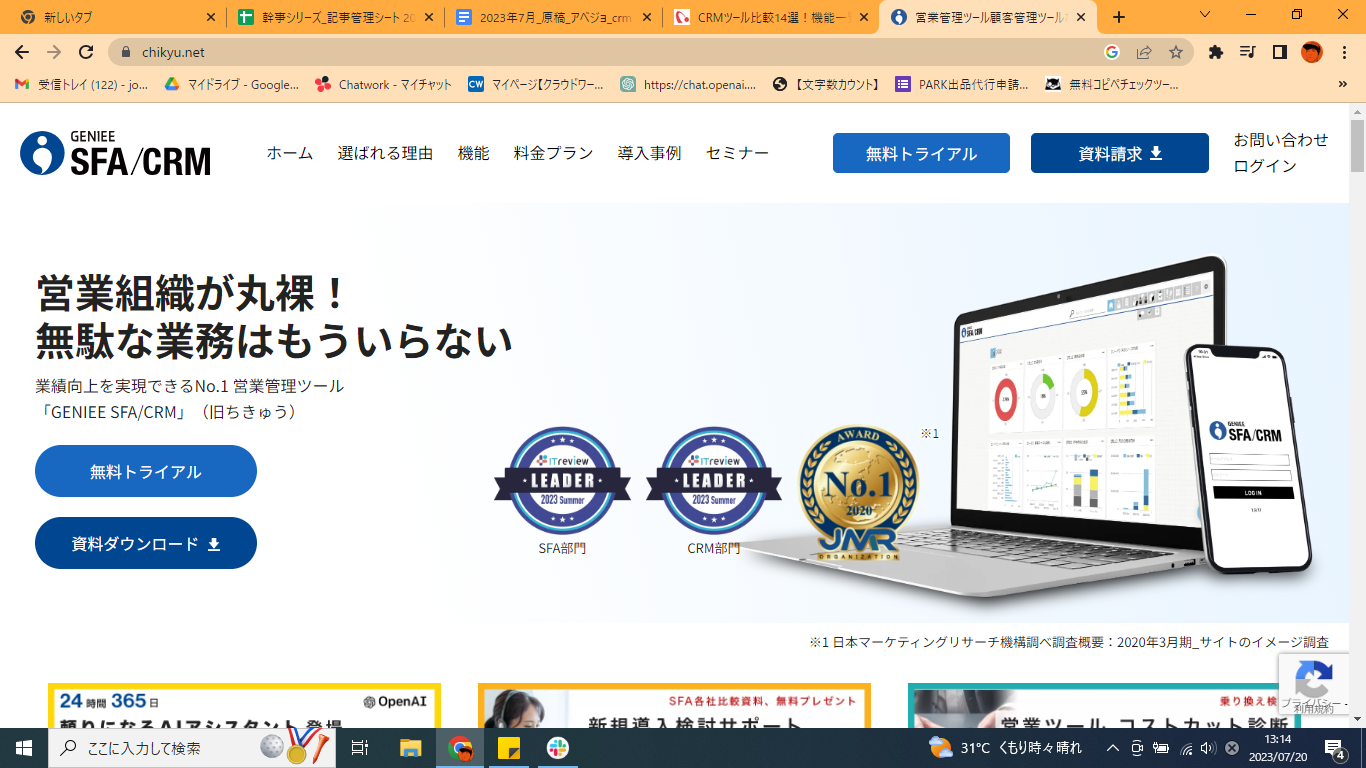Viewport: 1366px width, 768px height.
Task: Expand hidden bookmarks with double chevron
Action: (x=1343, y=85)
